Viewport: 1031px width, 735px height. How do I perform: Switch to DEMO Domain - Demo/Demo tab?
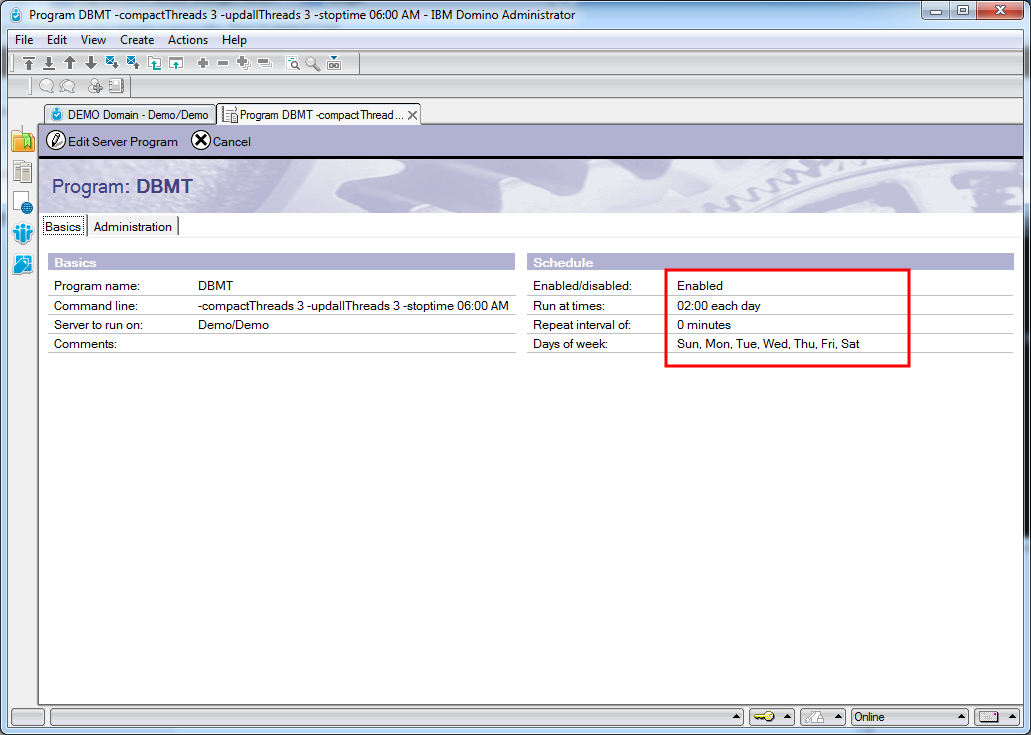(130, 115)
